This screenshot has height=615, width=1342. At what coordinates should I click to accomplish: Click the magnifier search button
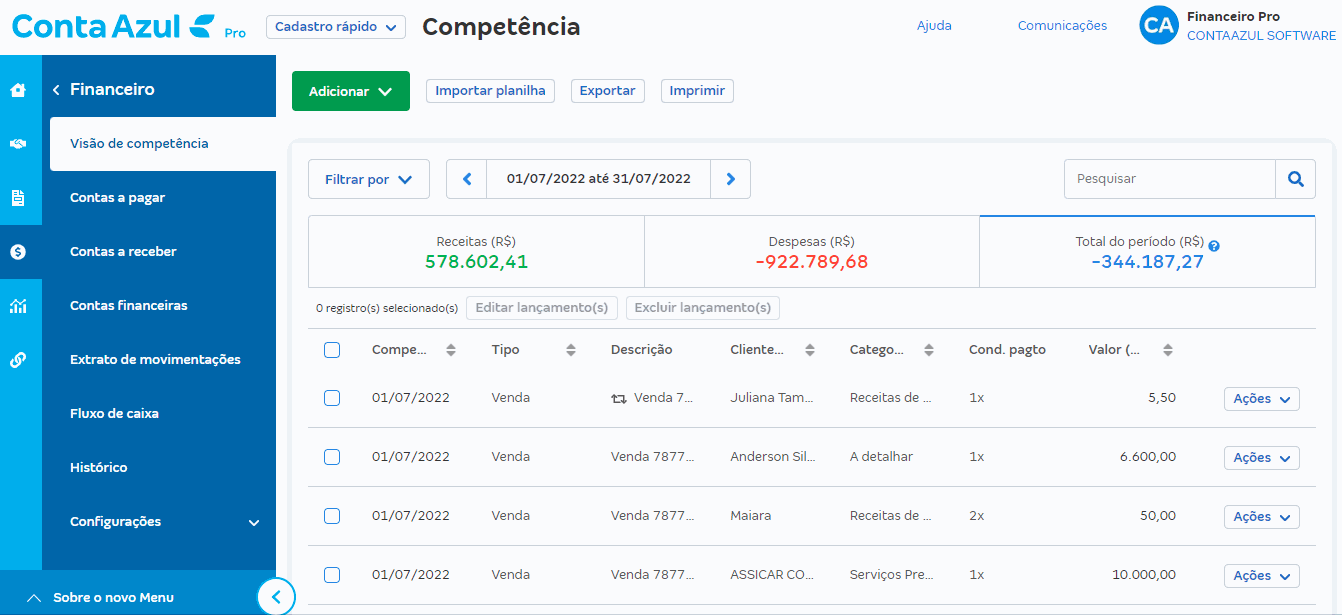[x=1295, y=179]
